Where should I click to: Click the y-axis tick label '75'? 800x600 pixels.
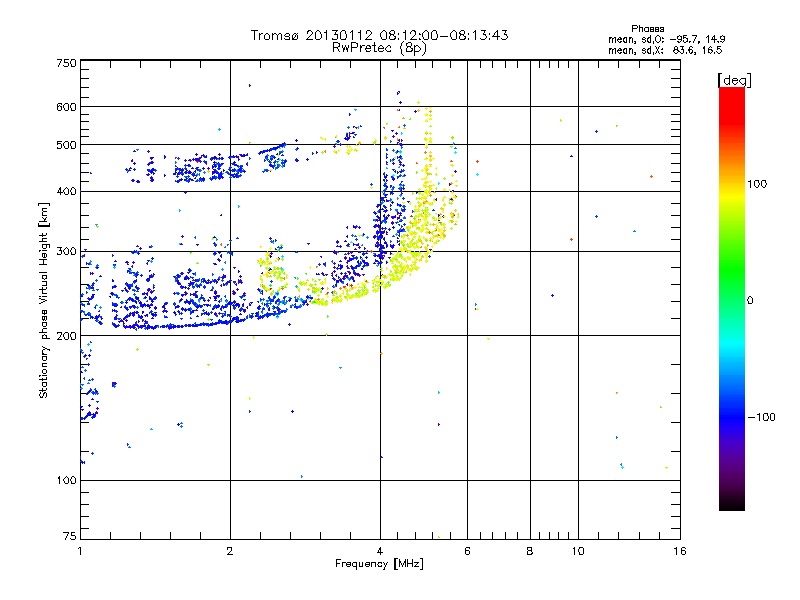coord(70,536)
